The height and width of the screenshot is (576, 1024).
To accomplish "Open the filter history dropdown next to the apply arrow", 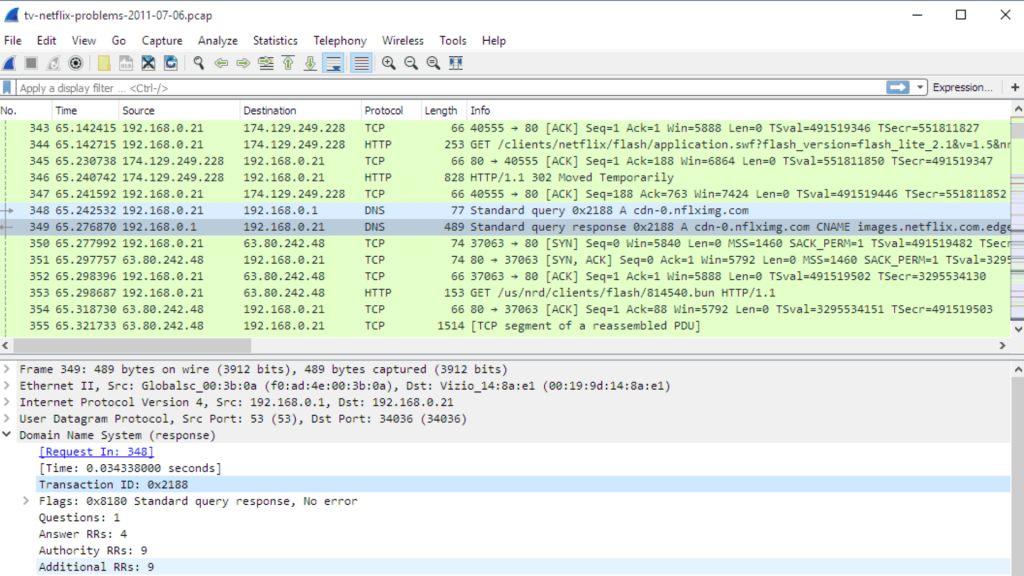I will coord(921,87).
